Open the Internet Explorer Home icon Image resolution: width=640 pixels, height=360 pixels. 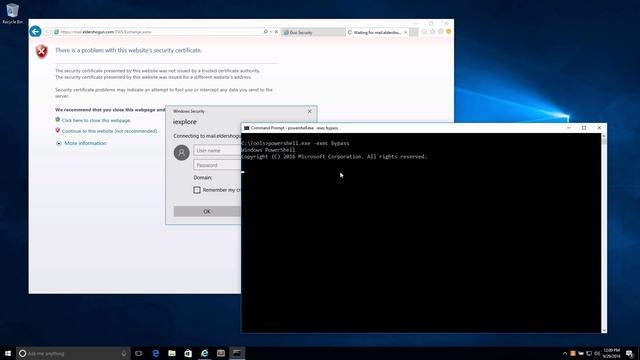[424, 31]
